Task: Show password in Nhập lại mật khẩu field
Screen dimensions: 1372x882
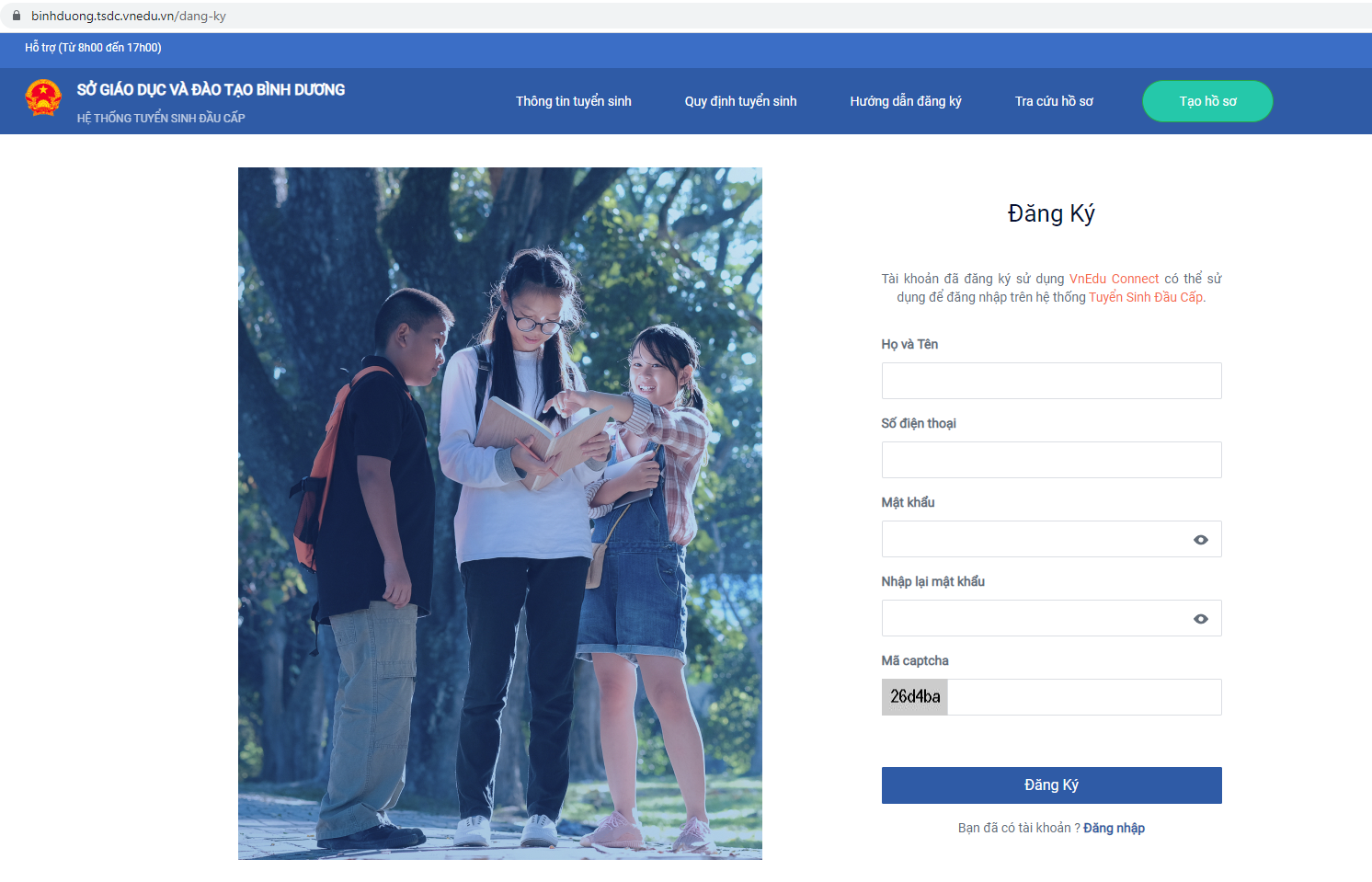Action: click(1200, 619)
